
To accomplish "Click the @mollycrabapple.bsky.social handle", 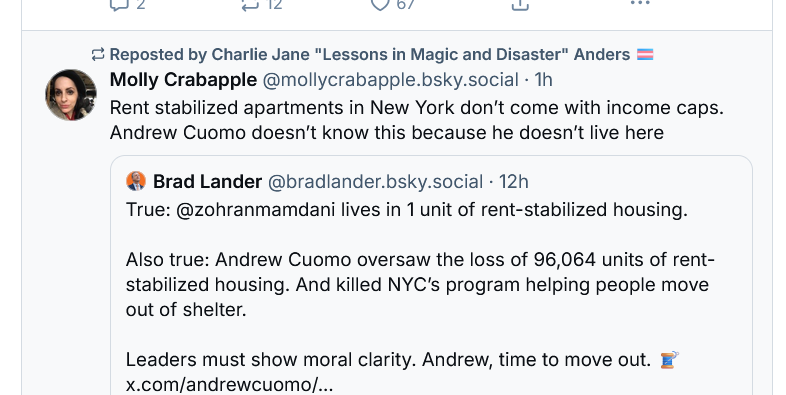I will click(390, 80).
